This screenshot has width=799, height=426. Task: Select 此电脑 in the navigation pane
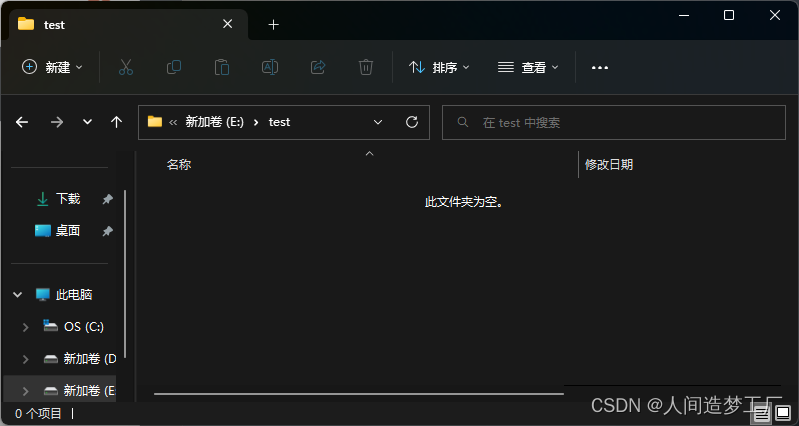coord(74,295)
